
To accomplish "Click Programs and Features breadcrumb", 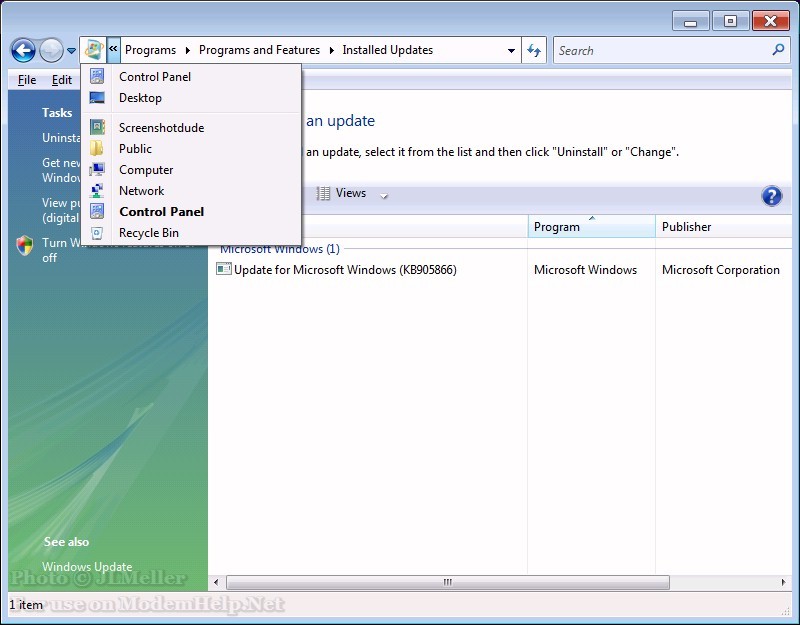I will click(259, 50).
